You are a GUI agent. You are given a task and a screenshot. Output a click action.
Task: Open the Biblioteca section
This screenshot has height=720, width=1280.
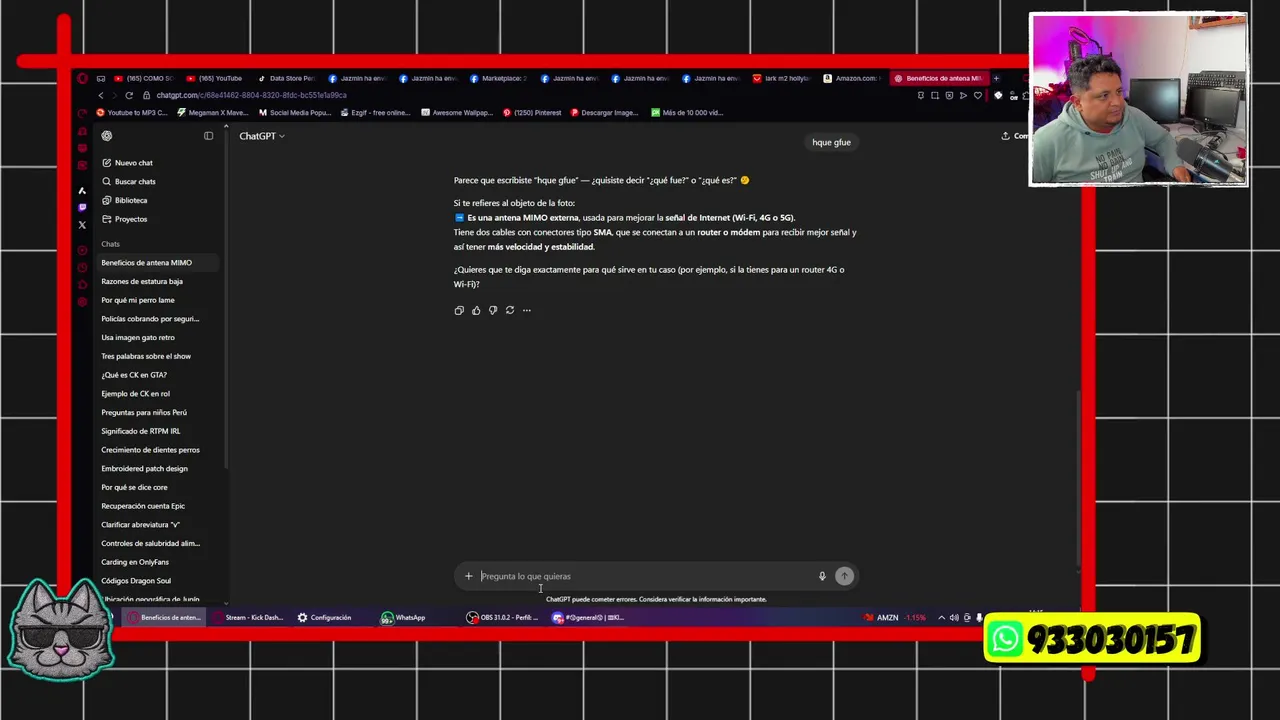(124, 201)
